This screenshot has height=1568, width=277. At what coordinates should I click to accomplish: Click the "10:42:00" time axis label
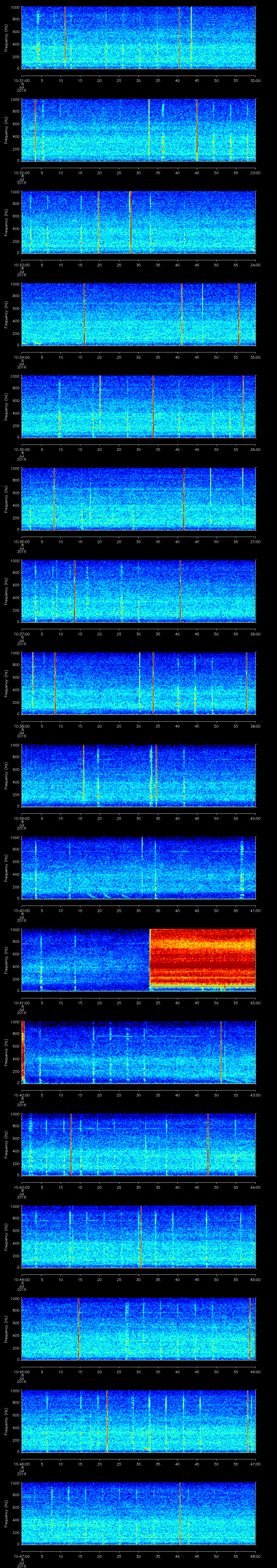(21, 1095)
